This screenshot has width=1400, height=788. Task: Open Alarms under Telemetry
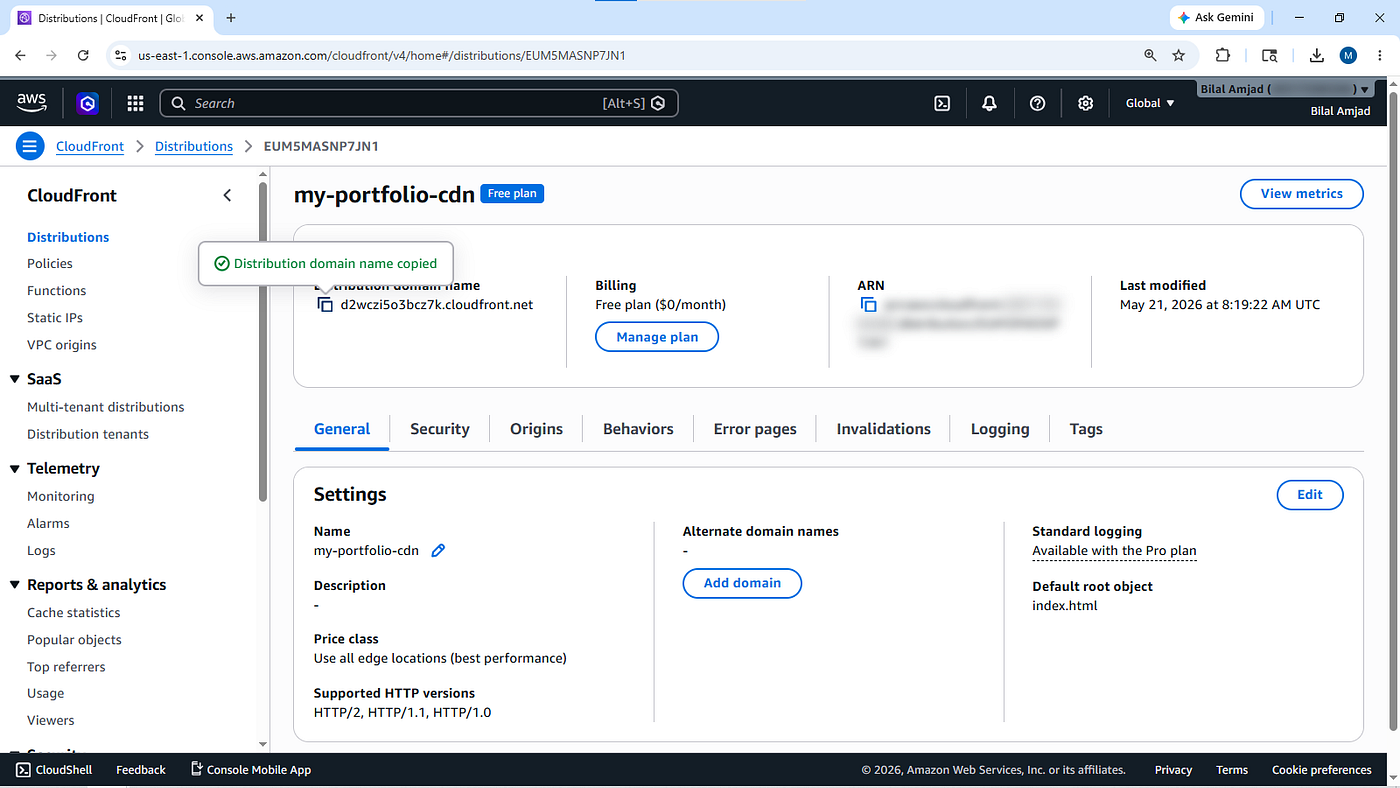pos(48,523)
